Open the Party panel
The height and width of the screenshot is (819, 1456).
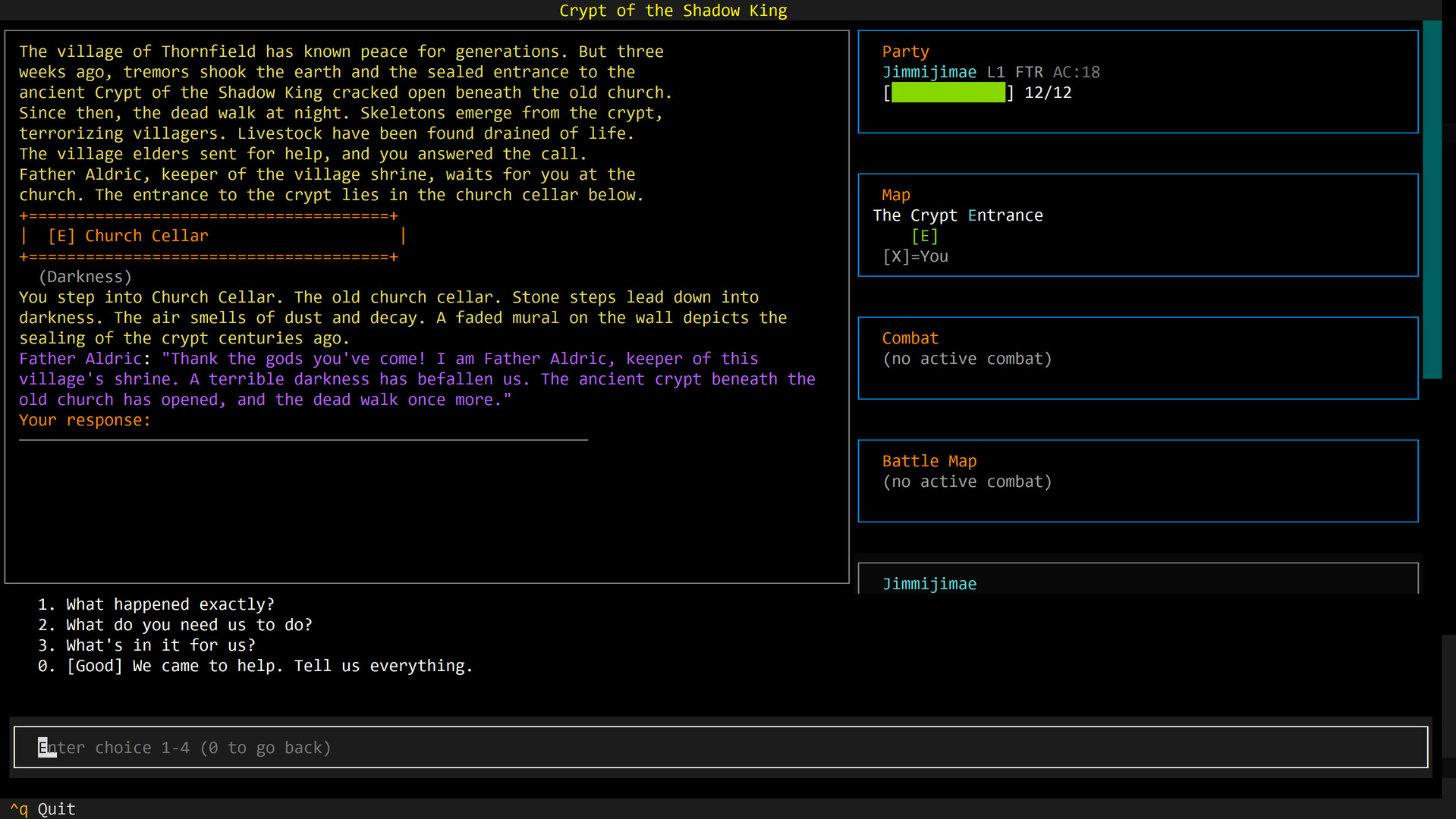click(x=905, y=51)
